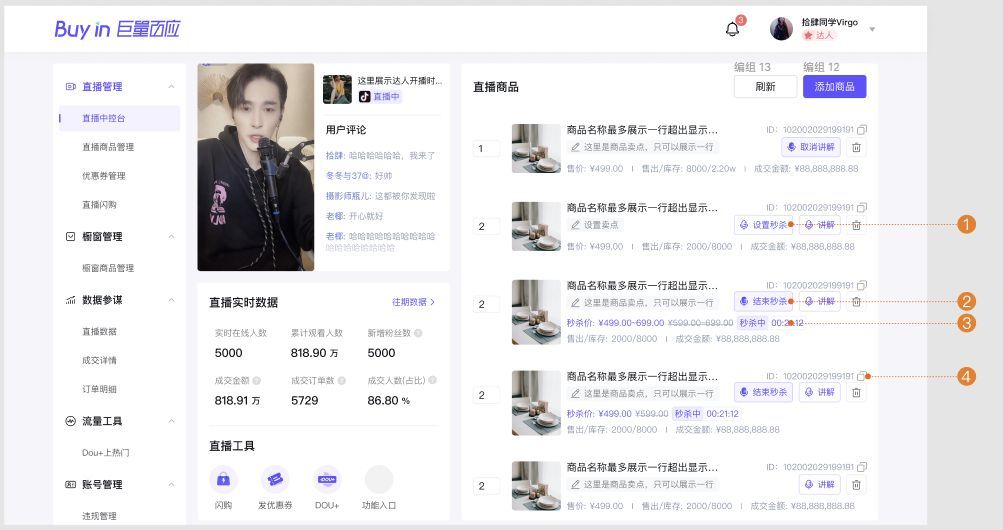Enable flash sale via 设置秒杀
This screenshot has height=530, width=1003.
coord(763,225)
